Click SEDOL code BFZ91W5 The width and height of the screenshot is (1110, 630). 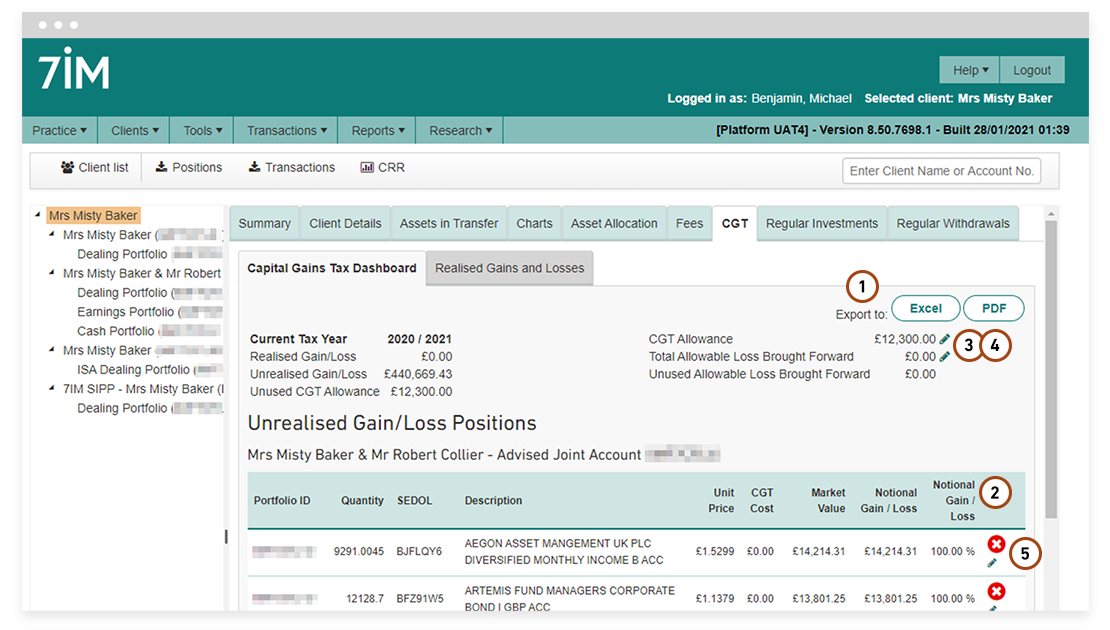click(420, 599)
